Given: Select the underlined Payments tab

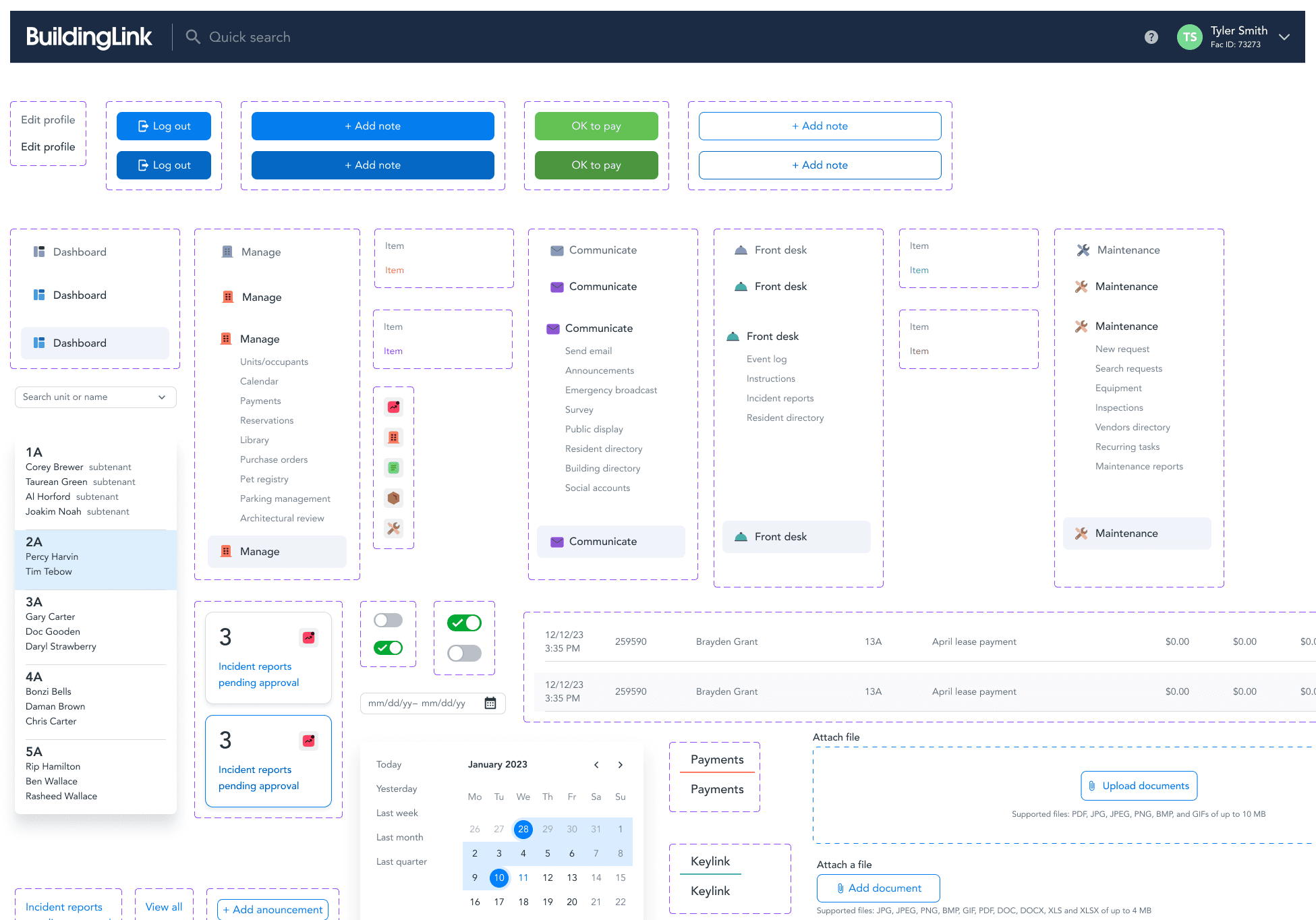Looking at the screenshot, I should [716, 759].
